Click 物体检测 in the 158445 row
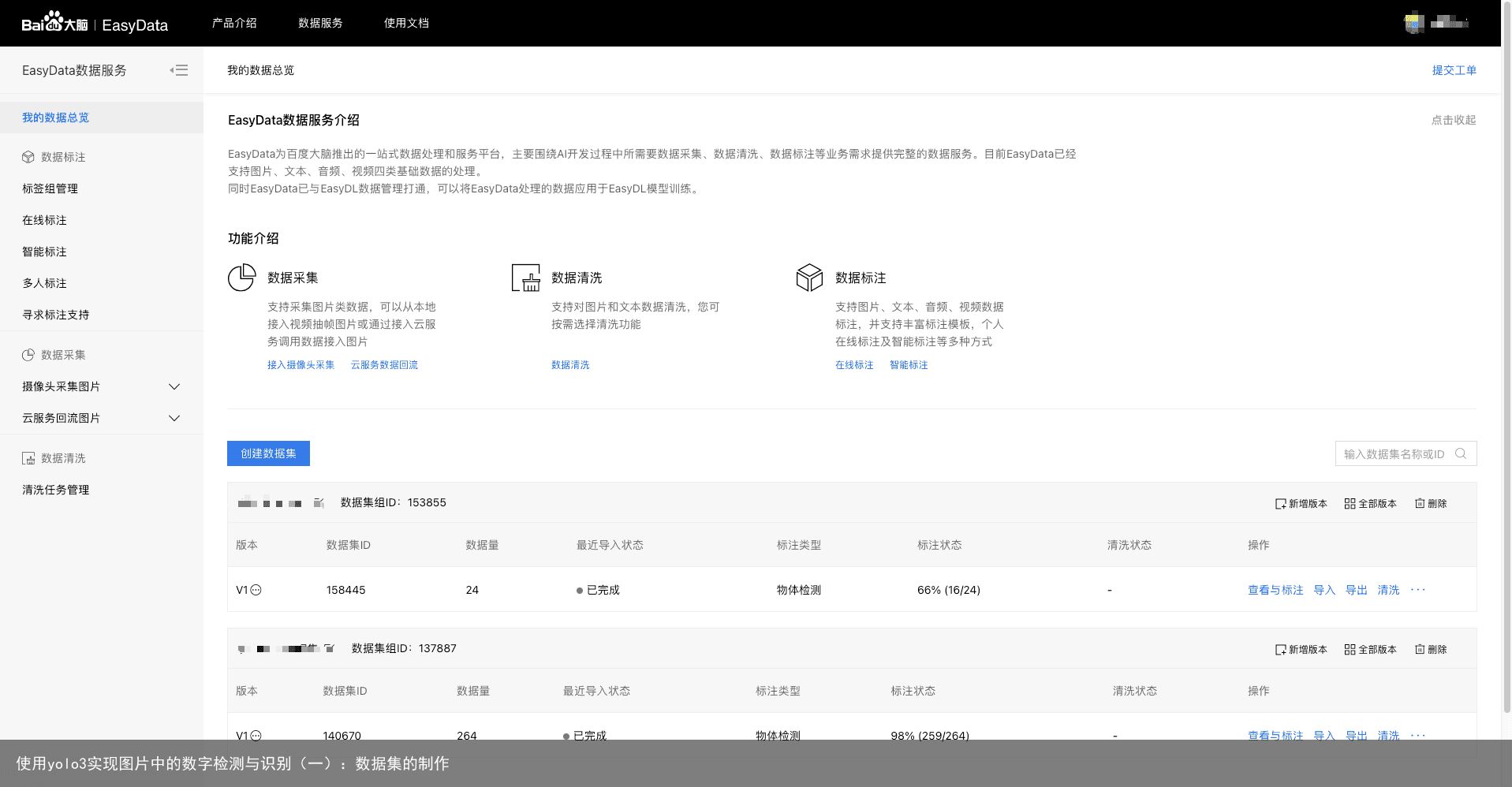 pyautogui.click(x=798, y=590)
